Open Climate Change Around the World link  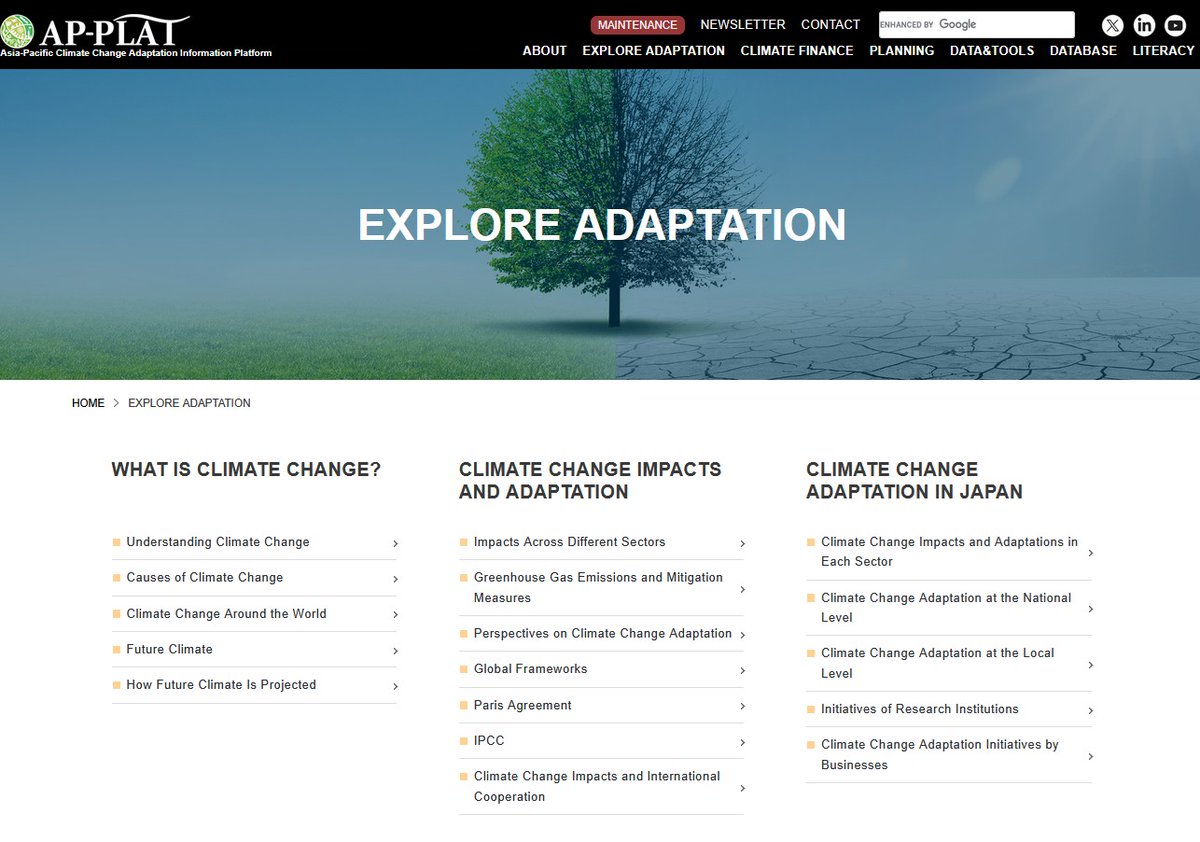(226, 614)
